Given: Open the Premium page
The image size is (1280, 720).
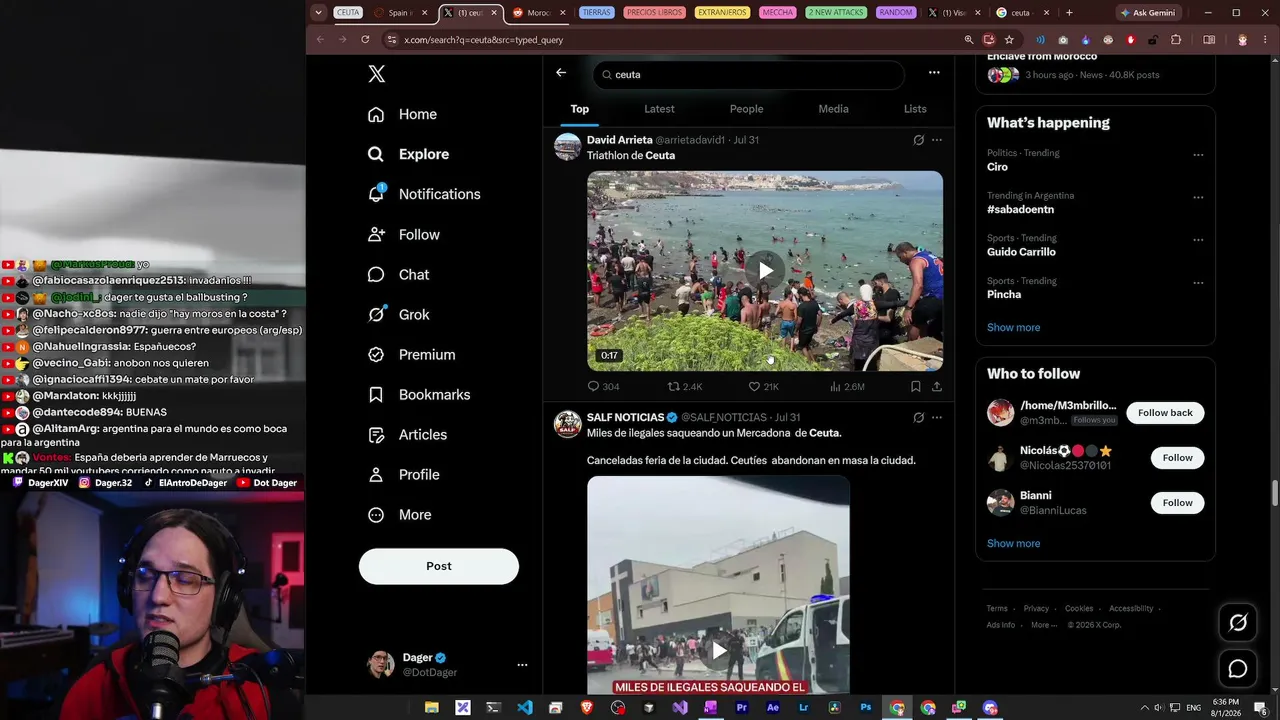Looking at the screenshot, I should tap(411, 354).
